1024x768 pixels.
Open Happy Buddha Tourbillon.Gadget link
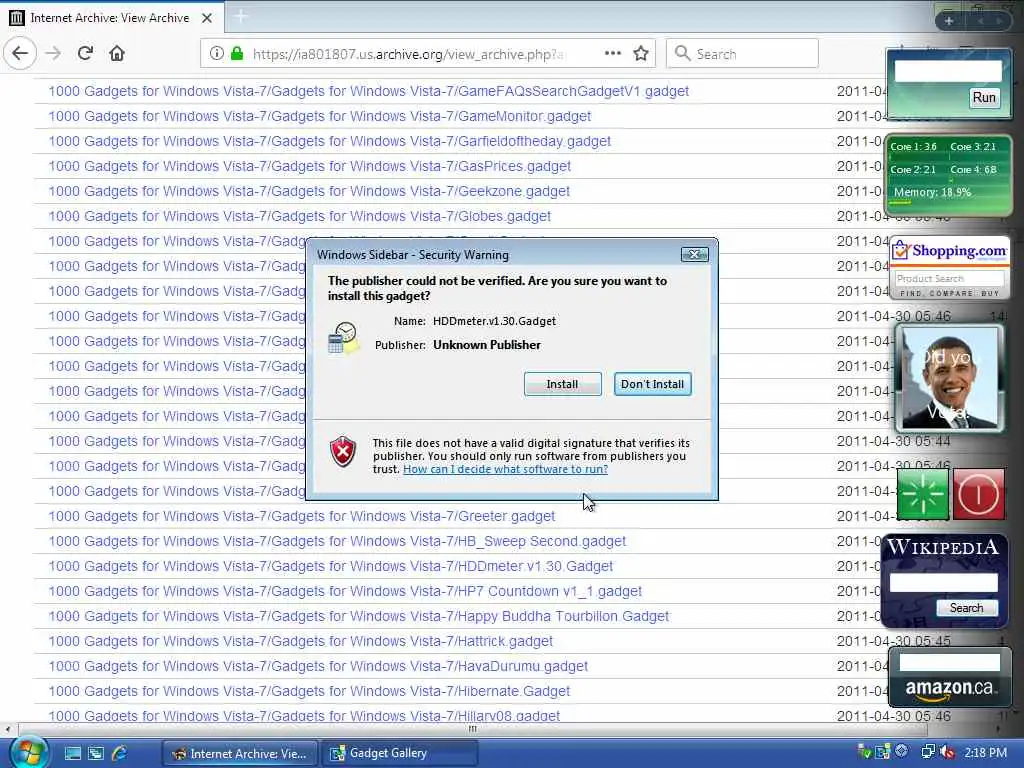pyautogui.click(x=359, y=616)
